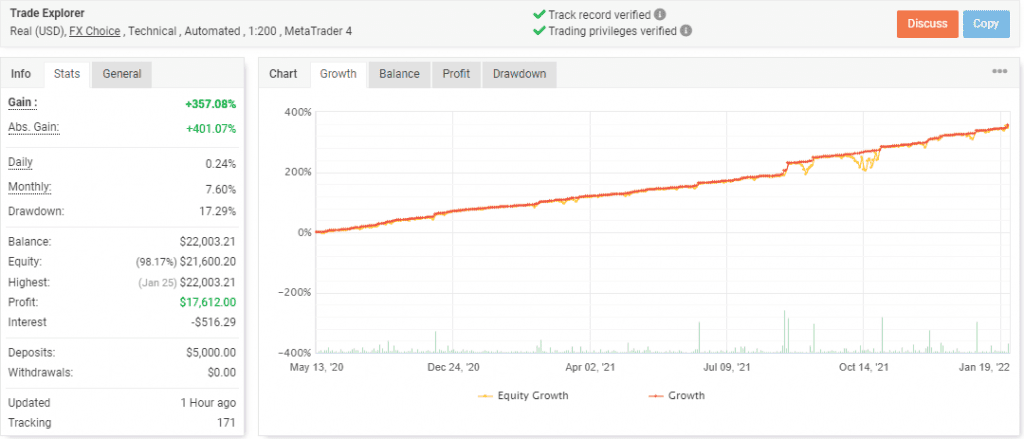Image resolution: width=1024 pixels, height=439 pixels.
Task: Click the Daily label
Action: tap(20, 163)
